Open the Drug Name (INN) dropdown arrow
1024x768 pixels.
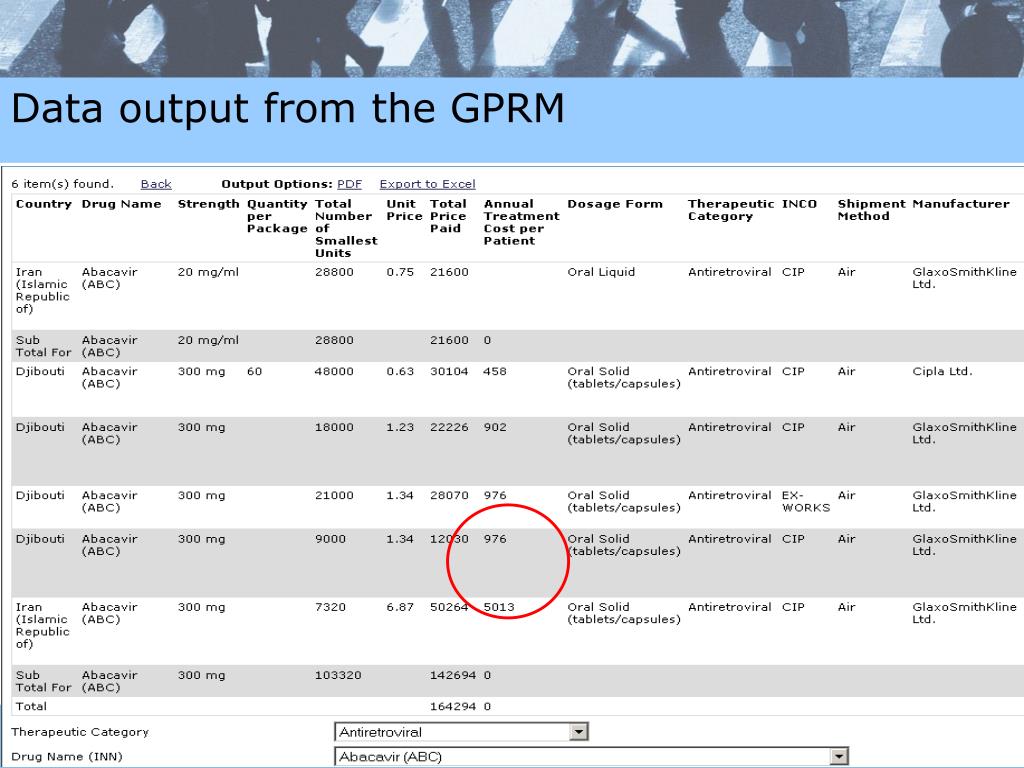(x=839, y=756)
